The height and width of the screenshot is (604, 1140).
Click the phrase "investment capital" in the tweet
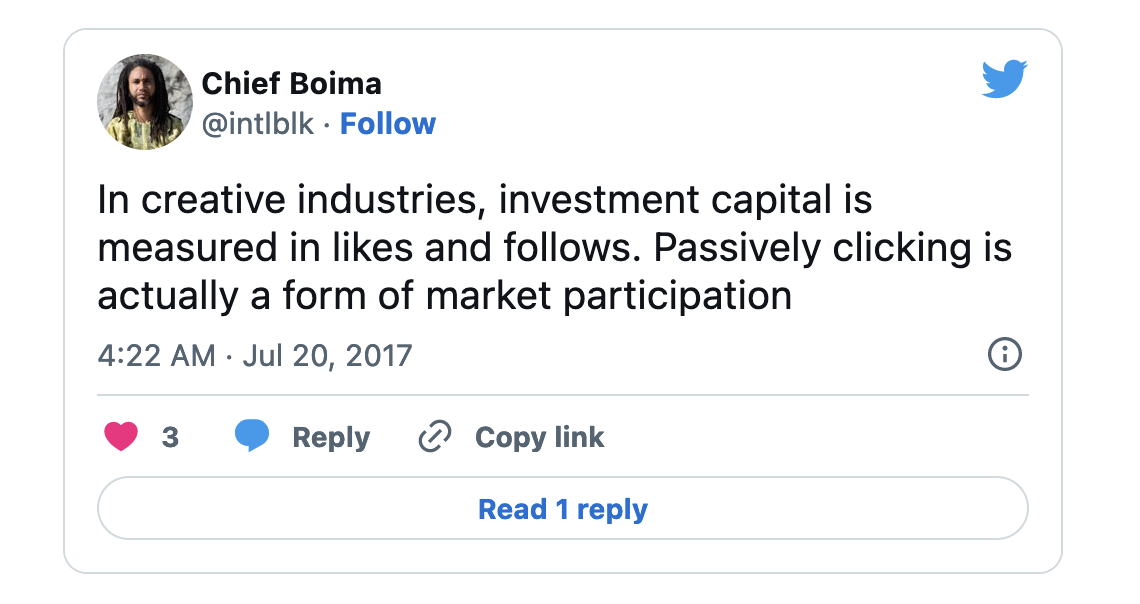coord(662,201)
